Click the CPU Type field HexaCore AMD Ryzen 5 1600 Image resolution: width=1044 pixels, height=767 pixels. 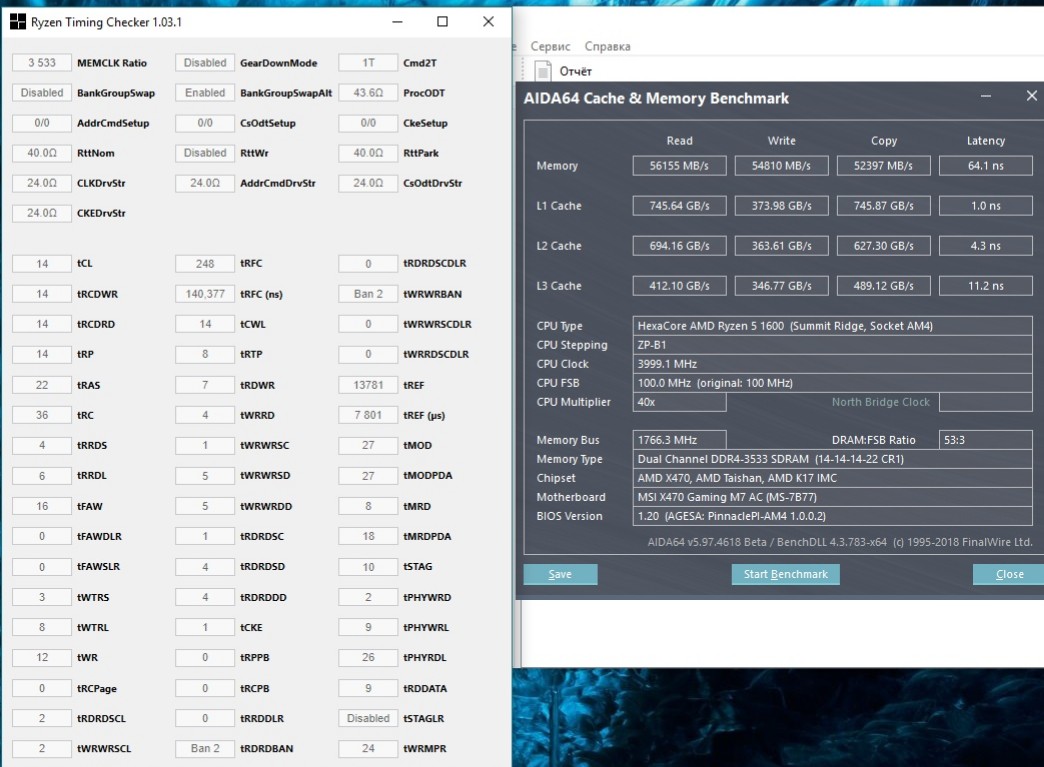[832, 326]
